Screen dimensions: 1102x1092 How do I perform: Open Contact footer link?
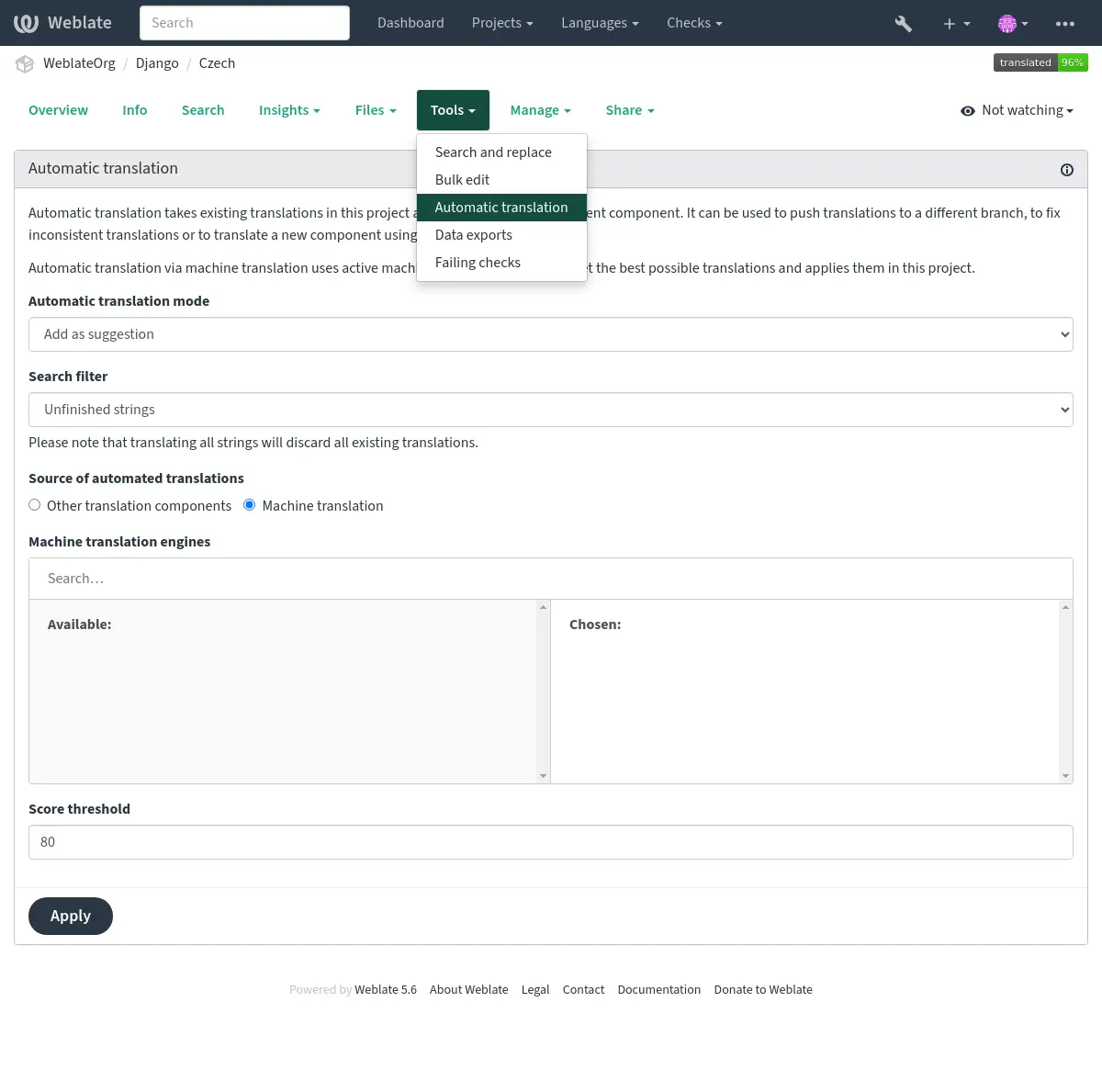pyautogui.click(x=583, y=989)
